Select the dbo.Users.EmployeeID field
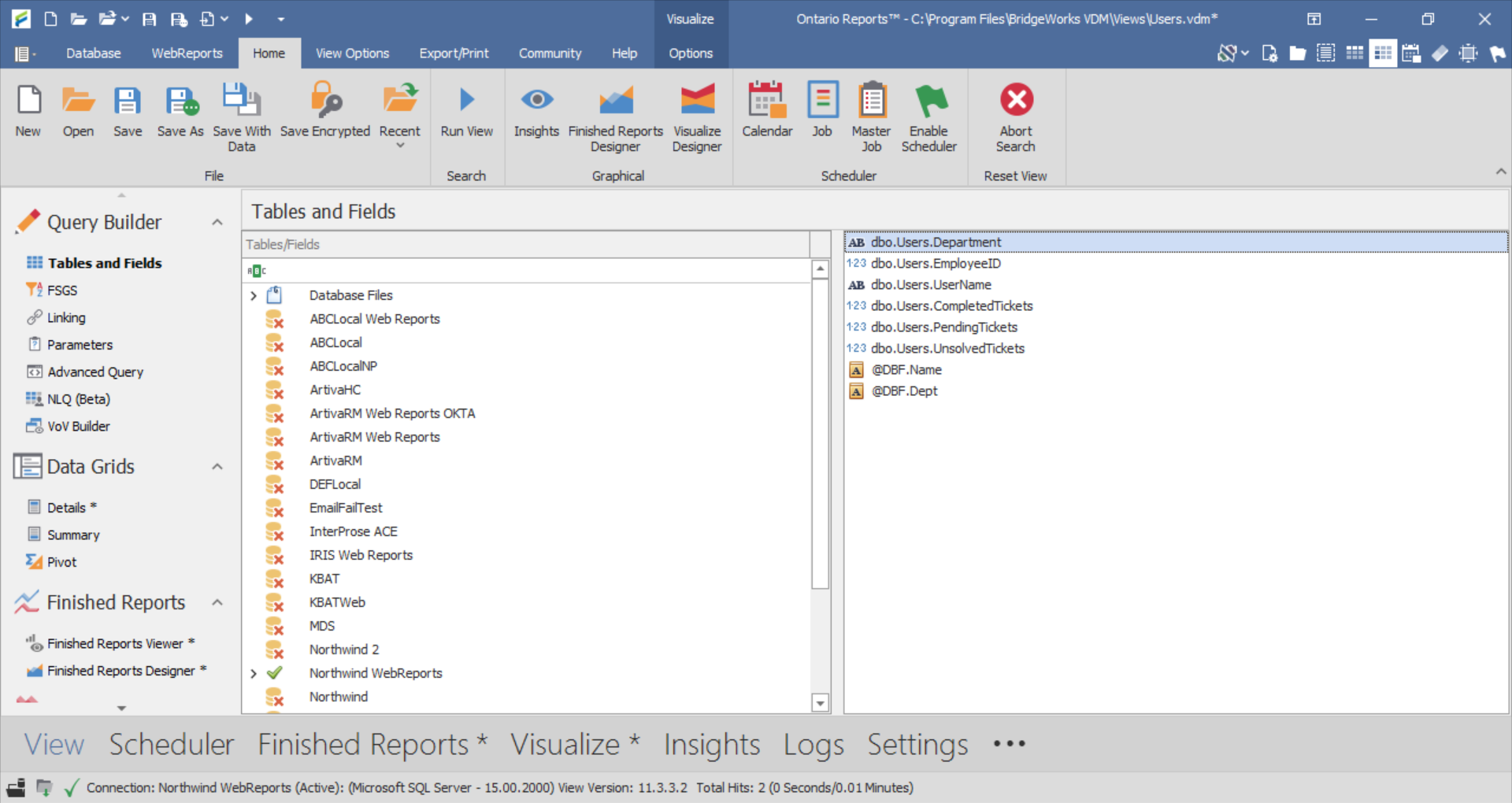The height and width of the screenshot is (803, 1512). point(936,264)
